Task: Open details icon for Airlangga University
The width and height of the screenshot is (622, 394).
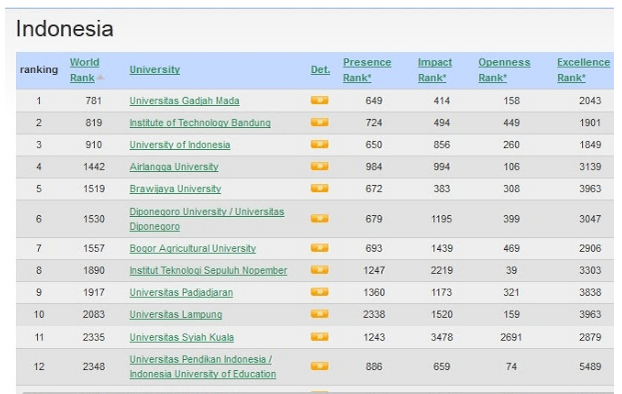Action: [x=319, y=166]
